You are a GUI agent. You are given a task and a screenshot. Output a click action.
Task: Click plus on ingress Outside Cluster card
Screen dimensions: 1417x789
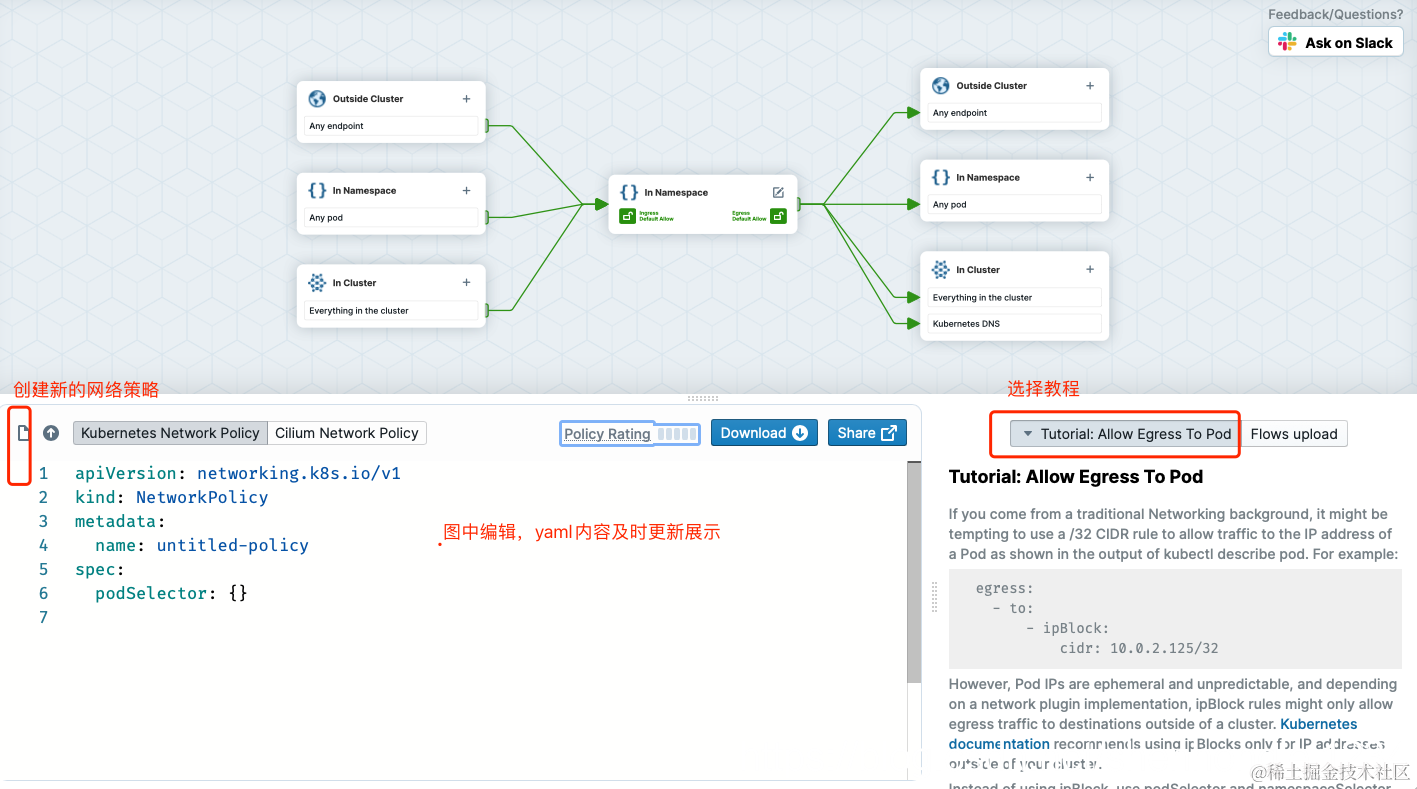(466, 98)
